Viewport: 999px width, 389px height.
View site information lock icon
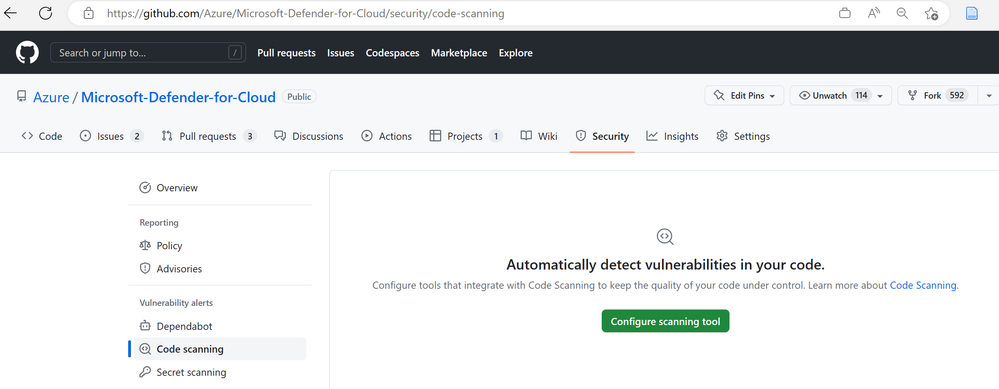(89, 13)
